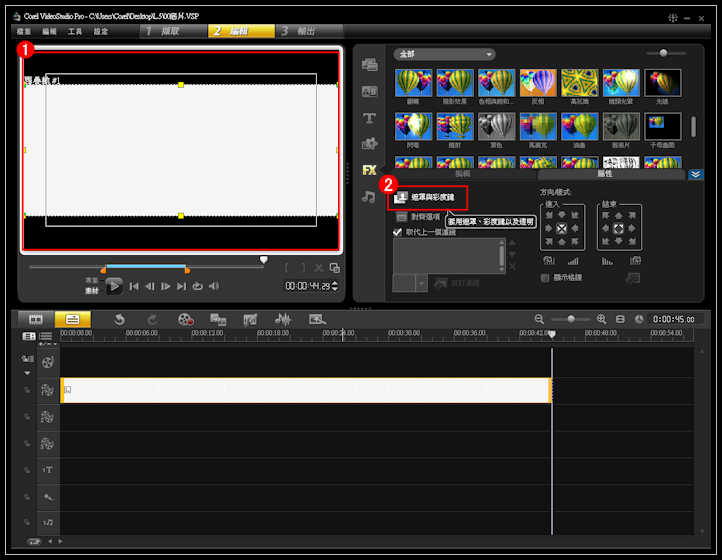The height and width of the screenshot is (560, 722).
Task: Open the Batch Convert tool icon
Action: (x=218, y=319)
